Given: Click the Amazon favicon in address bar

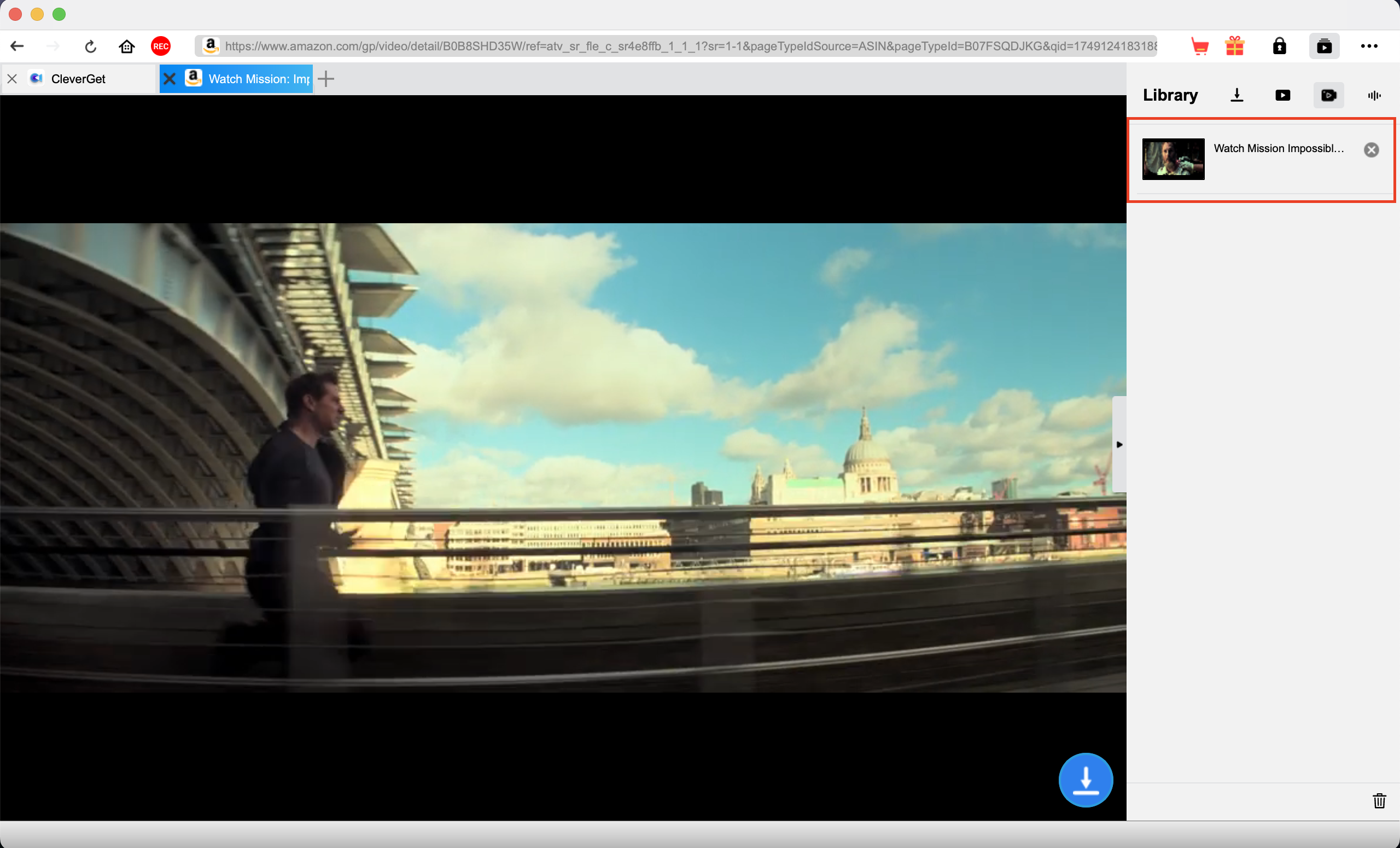Looking at the screenshot, I should 210,45.
